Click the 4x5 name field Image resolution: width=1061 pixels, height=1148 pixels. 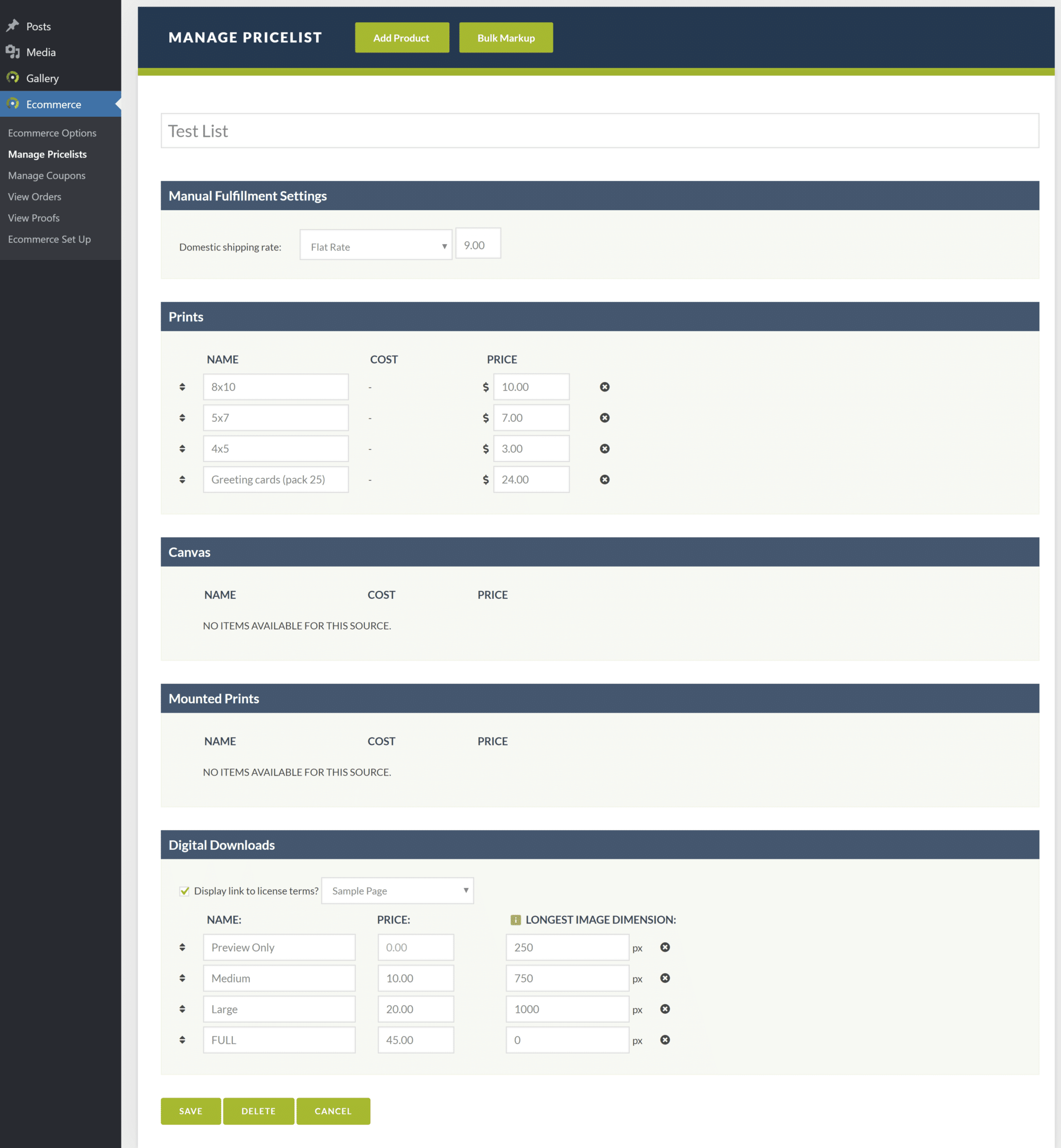click(x=275, y=449)
